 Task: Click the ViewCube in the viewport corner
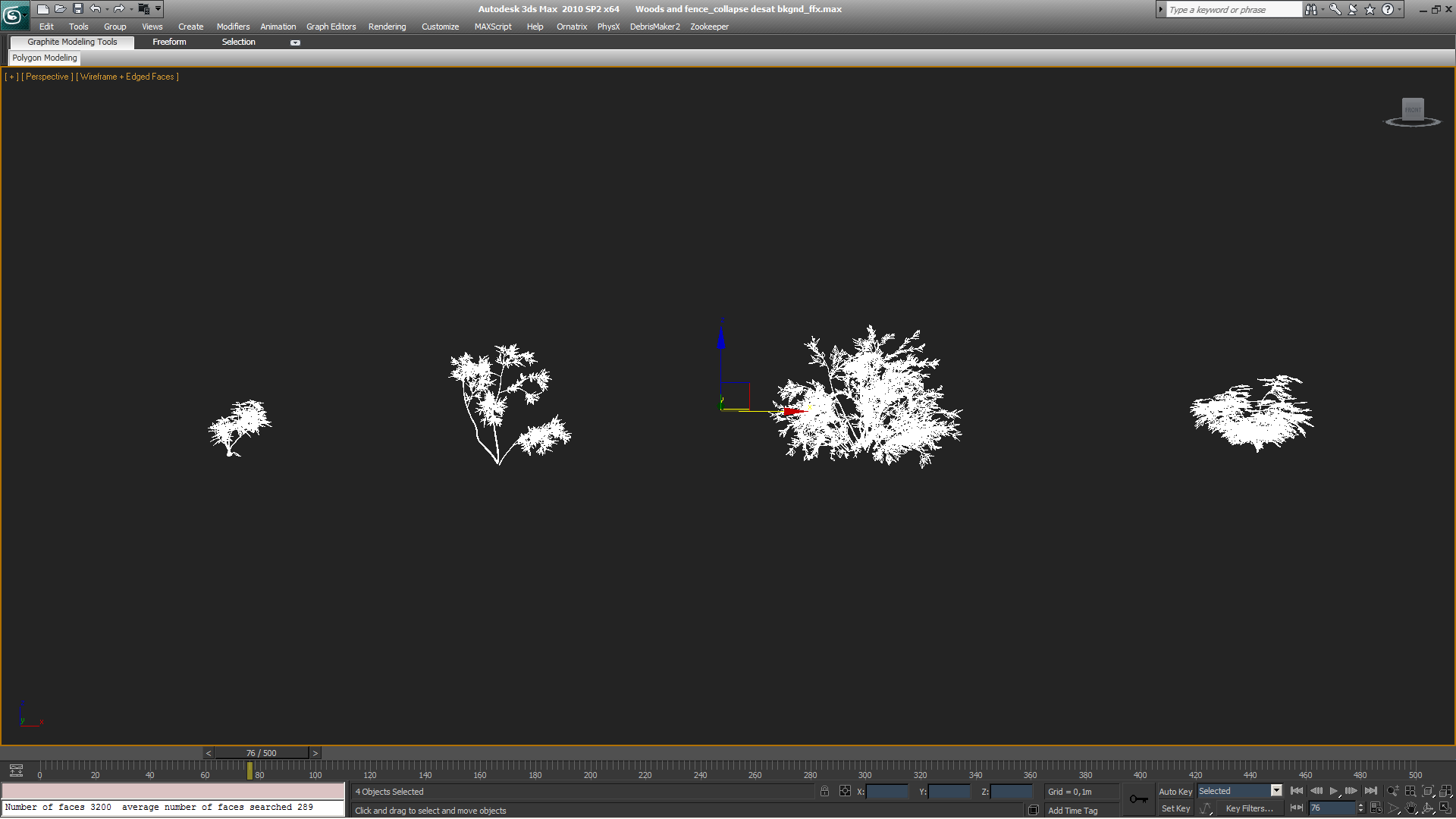tap(1412, 111)
